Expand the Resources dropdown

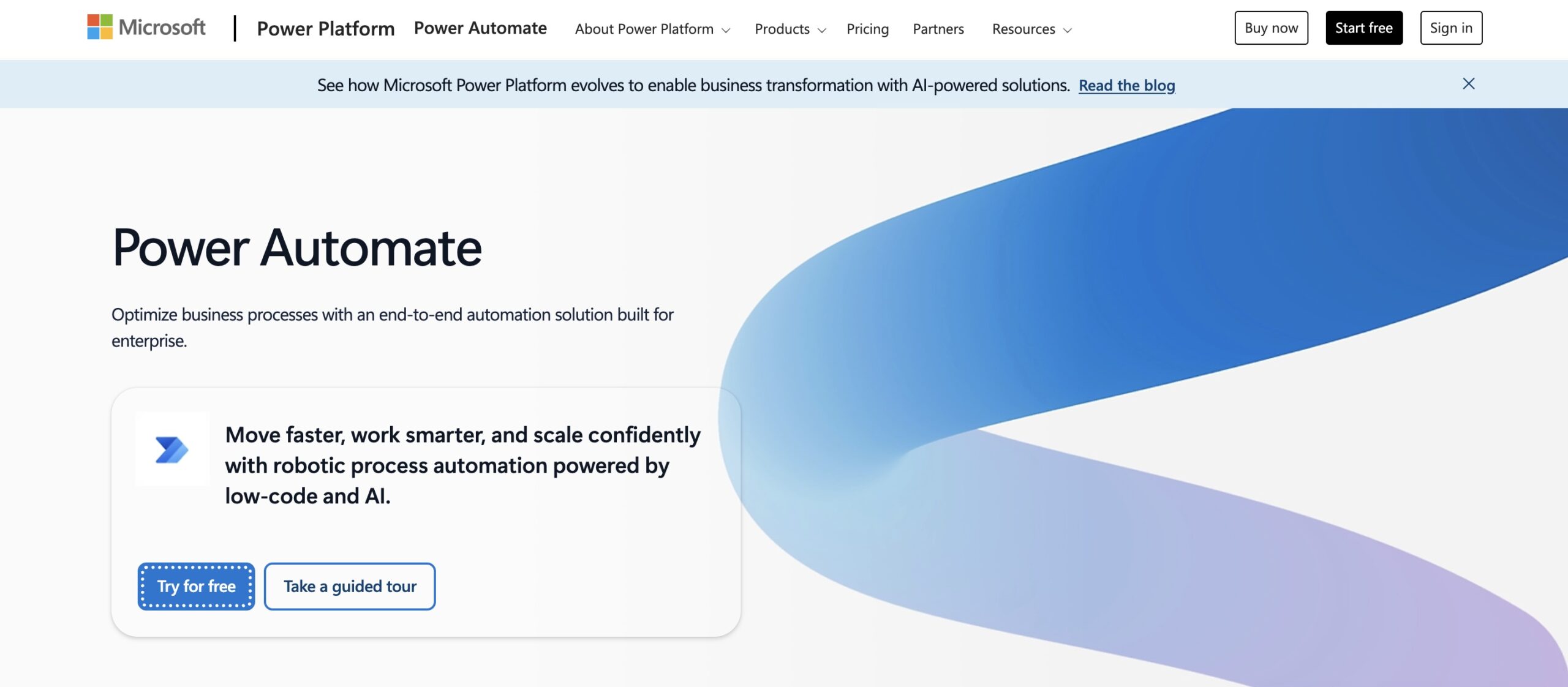1023,29
